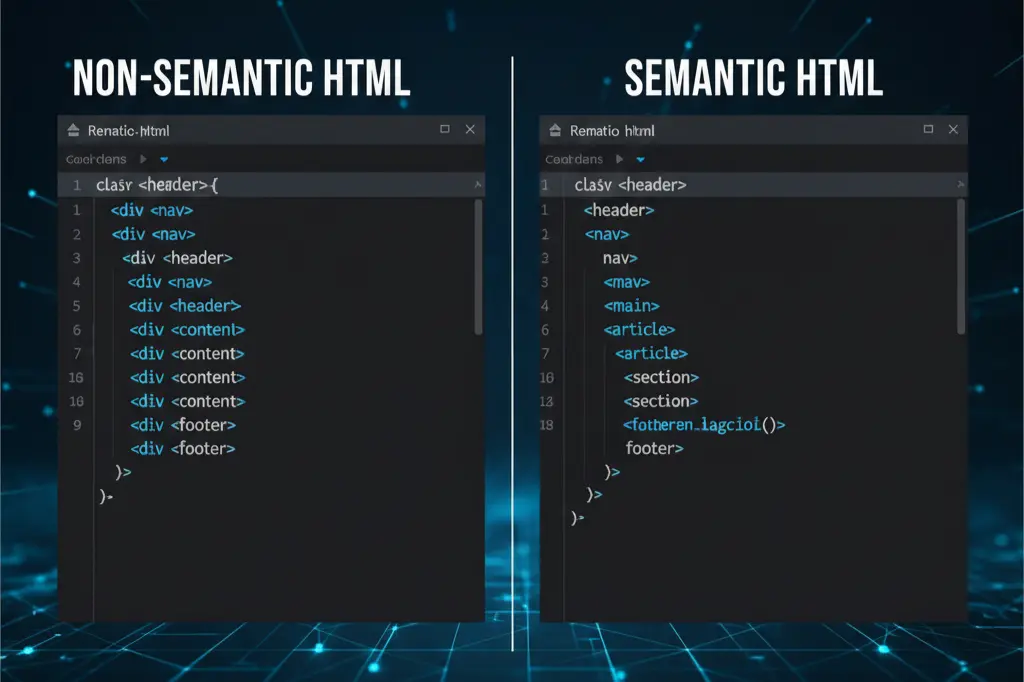Open the blue chevron dropdown in the left breadcrumb bar
Viewport: 1024px width, 682px height.
point(163,158)
